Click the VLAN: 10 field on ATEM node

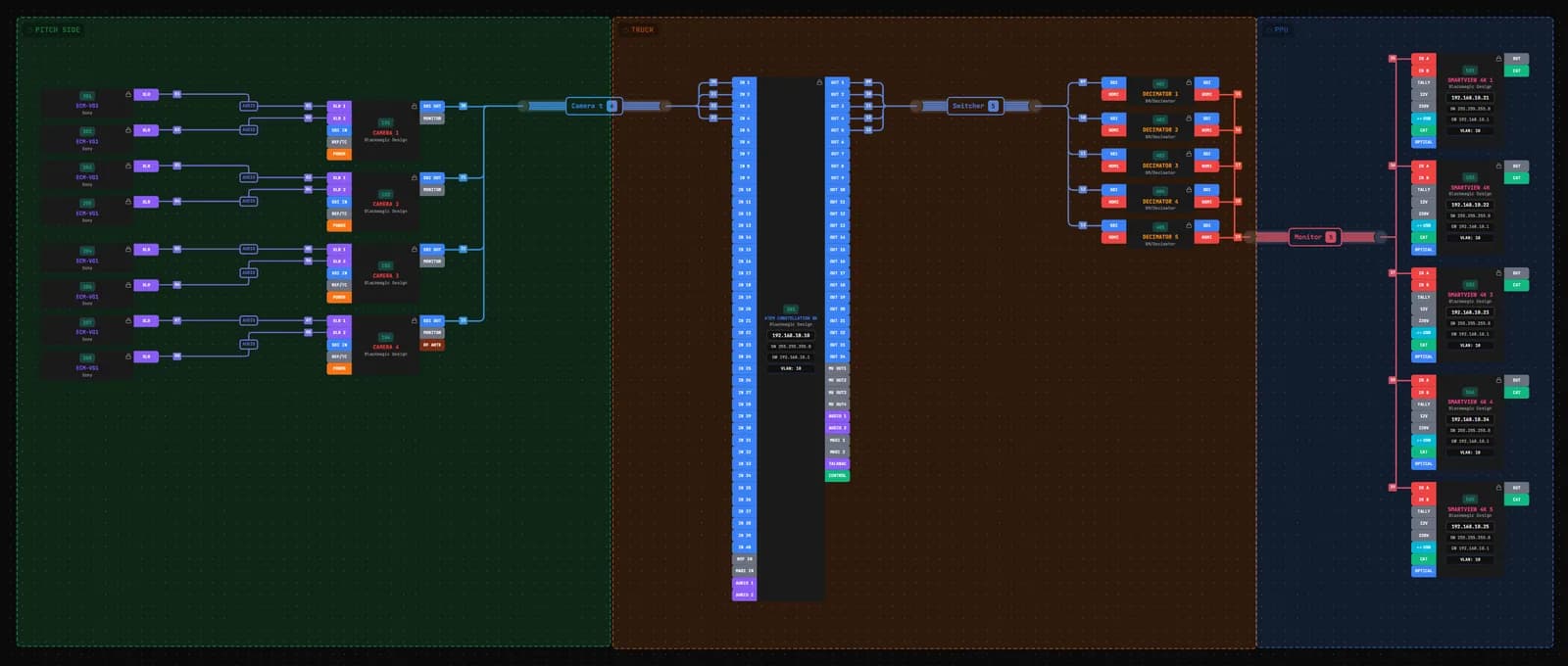791,368
